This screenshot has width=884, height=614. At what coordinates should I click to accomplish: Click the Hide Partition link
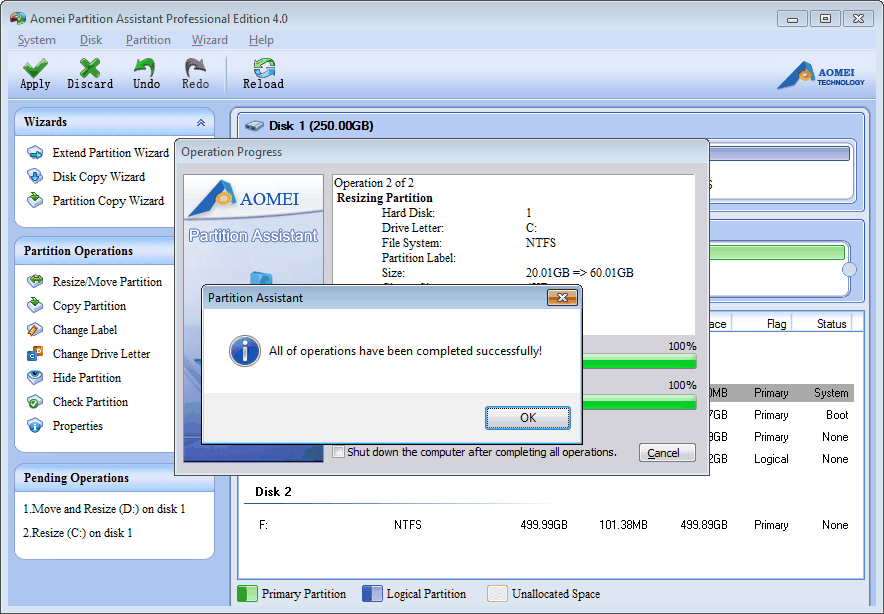[x=87, y=378]
